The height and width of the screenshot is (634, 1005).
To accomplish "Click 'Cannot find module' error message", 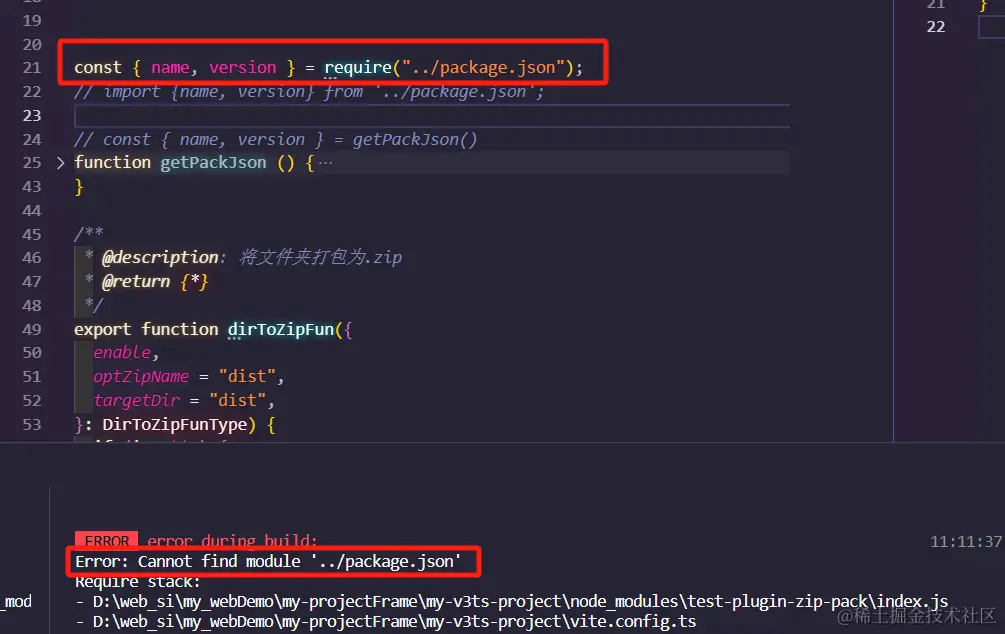I will [268, 562].
